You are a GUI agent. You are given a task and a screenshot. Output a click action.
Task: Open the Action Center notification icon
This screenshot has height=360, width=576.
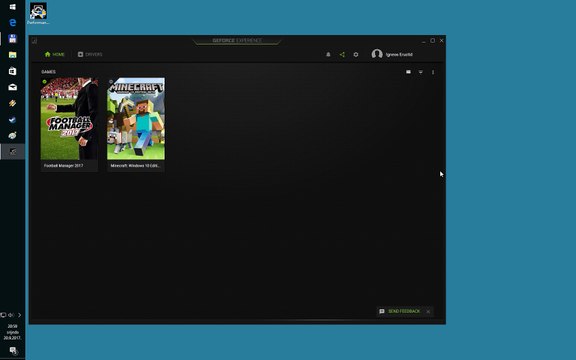[13, 350]
